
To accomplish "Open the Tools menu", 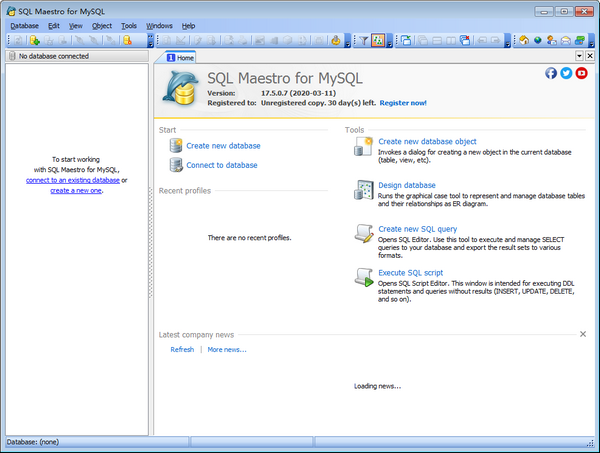I will click(x=129, y=24).
